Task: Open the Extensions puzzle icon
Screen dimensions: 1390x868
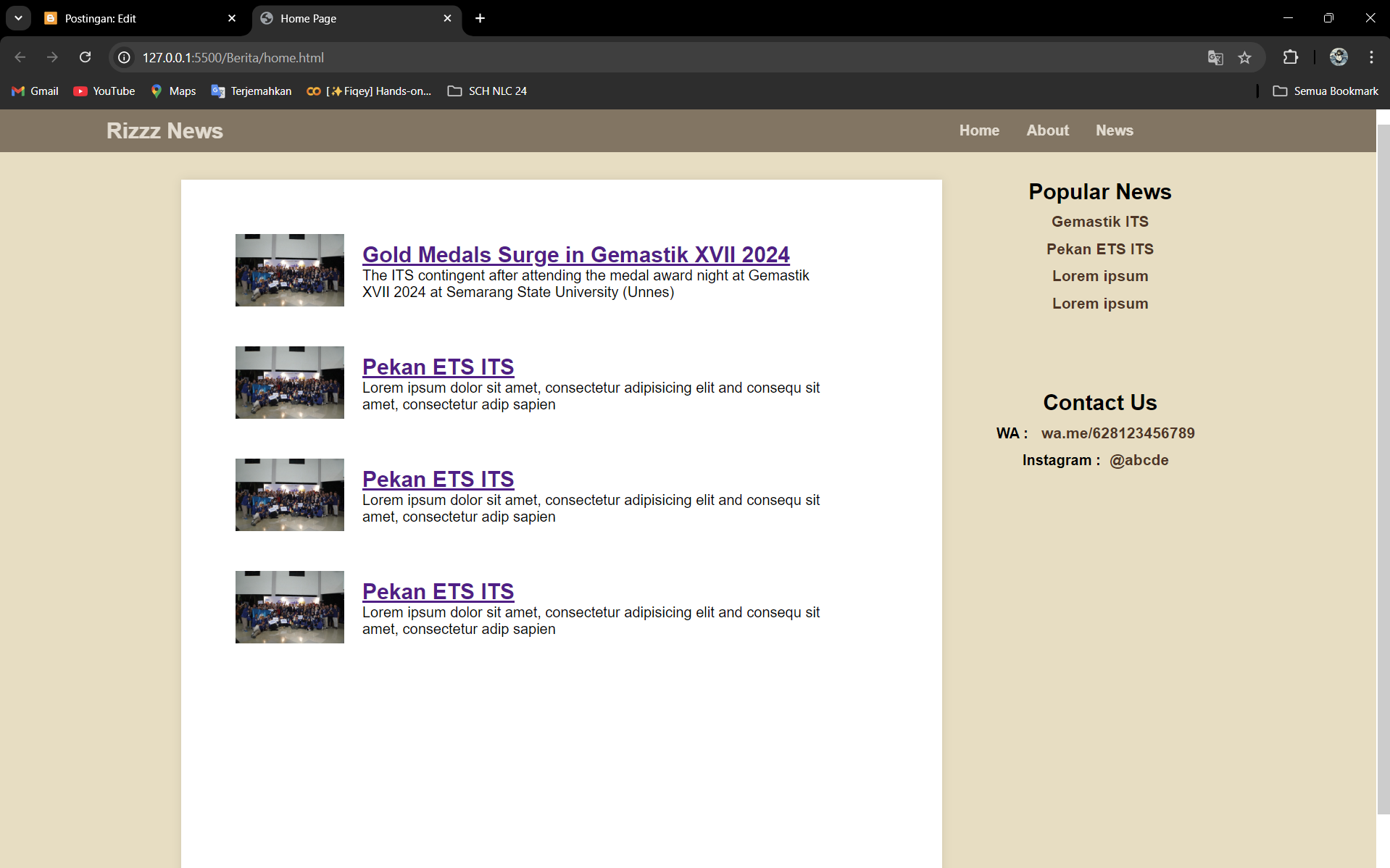Action: [1290, 57]
